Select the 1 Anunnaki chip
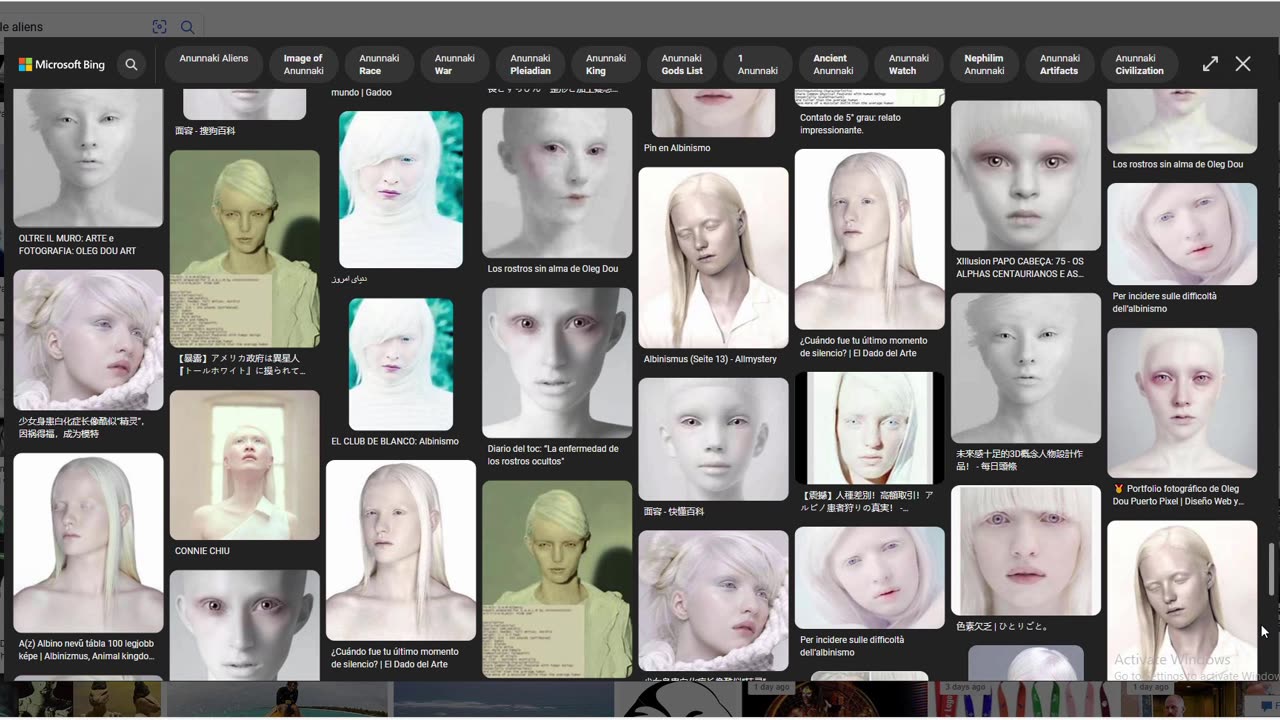 pyautogui.click(x=757, y=64)
